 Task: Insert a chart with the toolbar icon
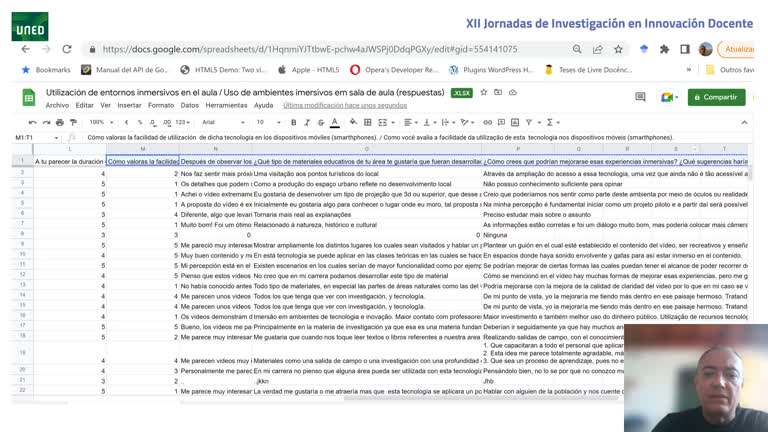coord(515,122)
